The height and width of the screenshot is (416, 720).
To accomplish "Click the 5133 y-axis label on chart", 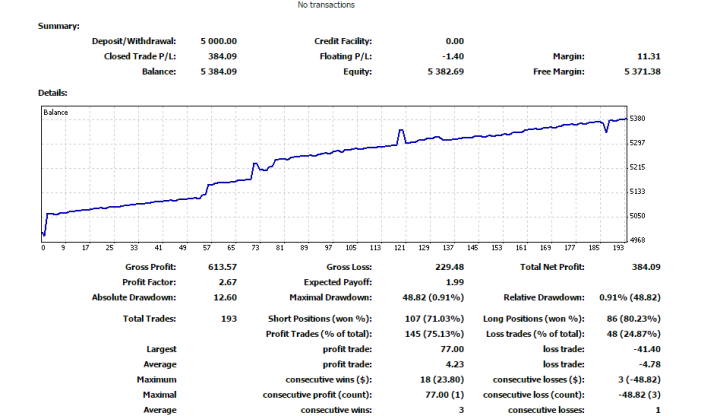I will [x=637, y=191].
